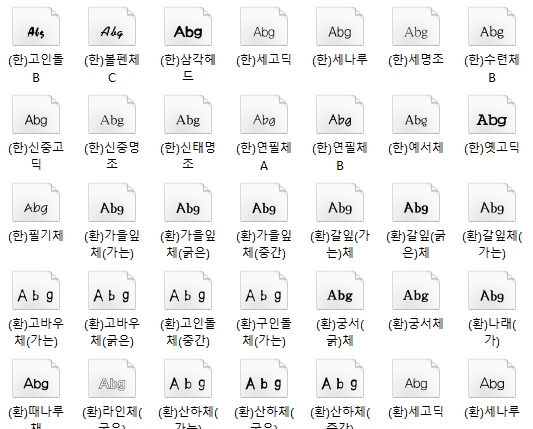This screenshot has width=533, height=429.
Task: Select the (한)옛고딕 font file icon
Action: click(492, 115)
